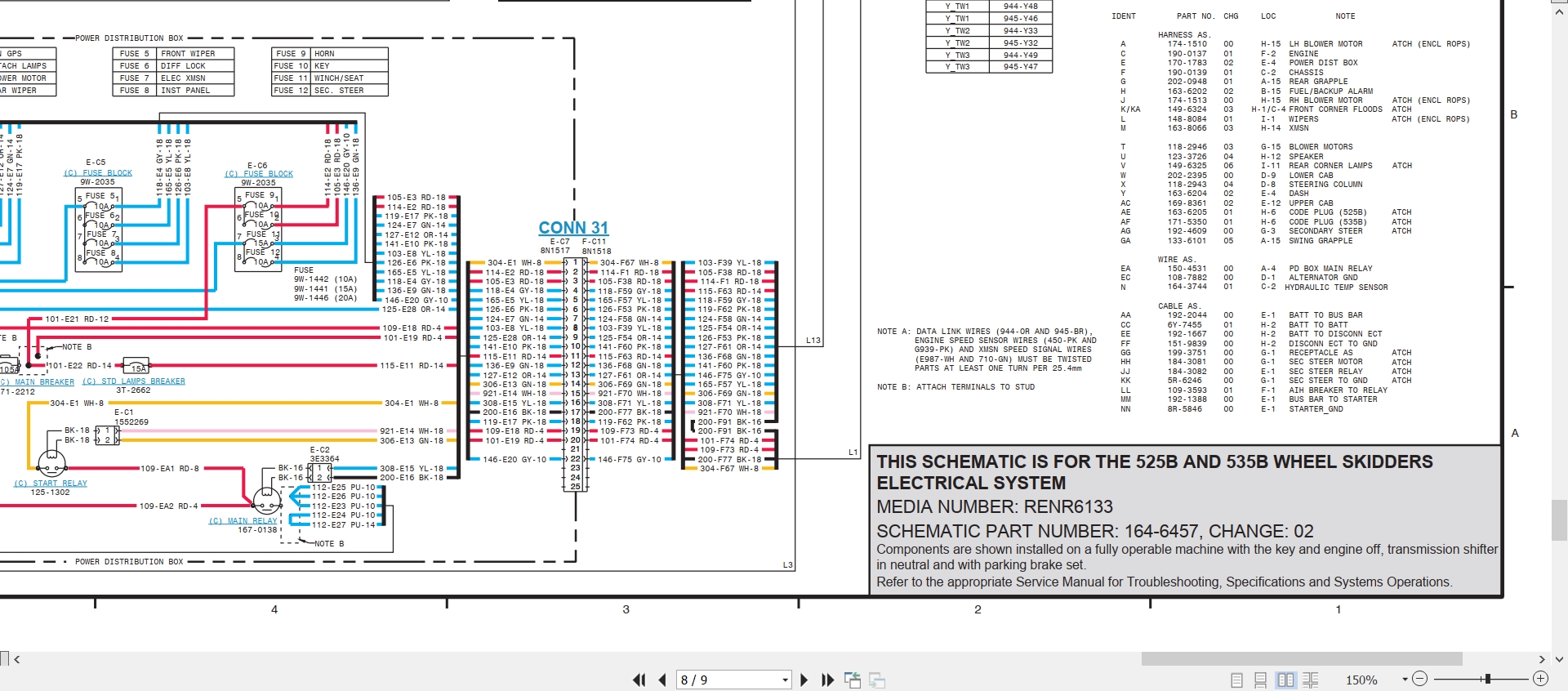Screen dimensions: 1568x691
Task: Zoom in with the plus button
Action: point(1540,679)
